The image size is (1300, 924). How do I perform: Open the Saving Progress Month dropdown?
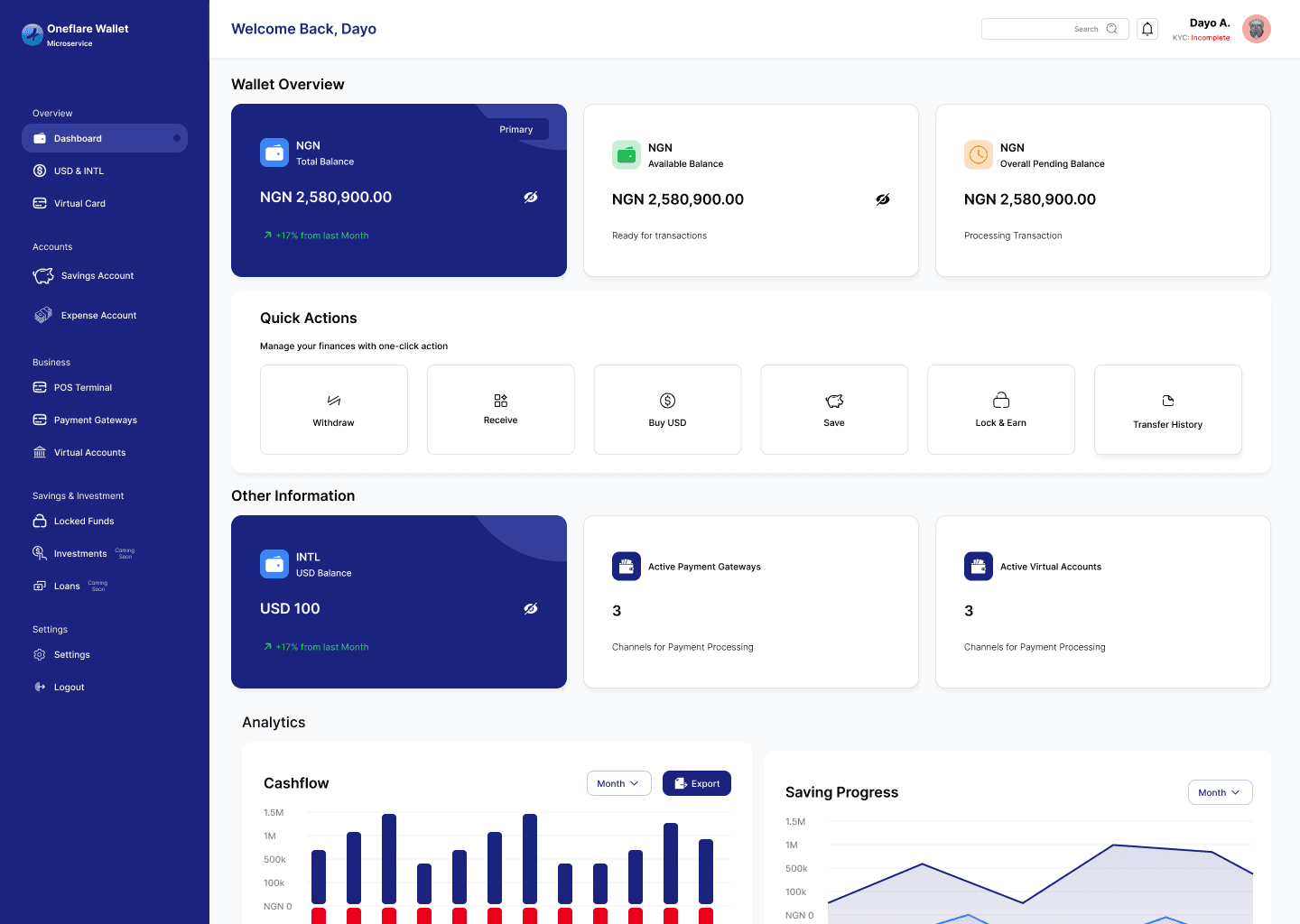[x=1220, y=792]
